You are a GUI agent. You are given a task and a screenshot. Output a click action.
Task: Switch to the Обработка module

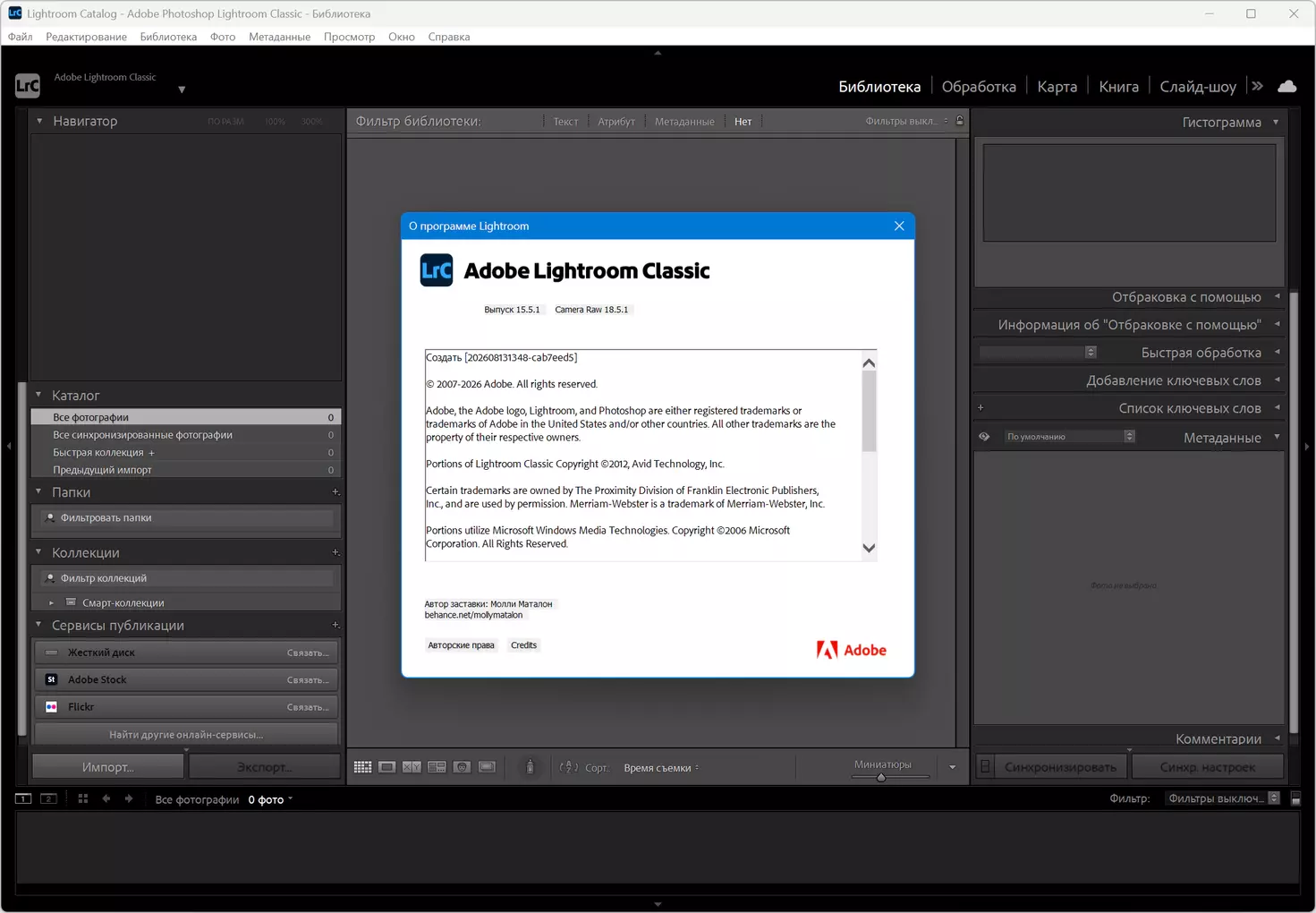coord(979,87)
